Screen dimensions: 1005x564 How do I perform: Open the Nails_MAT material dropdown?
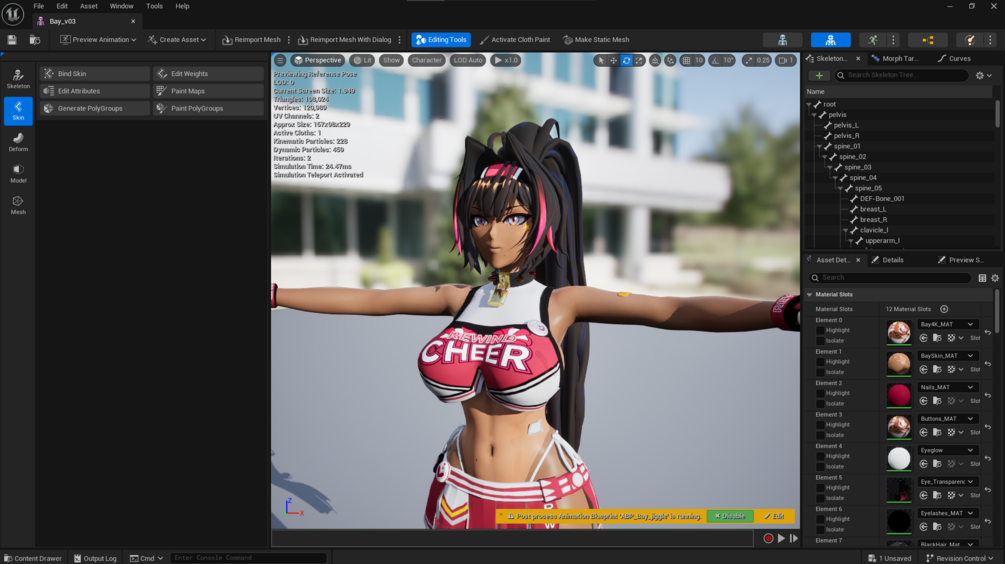click(947, 387)
